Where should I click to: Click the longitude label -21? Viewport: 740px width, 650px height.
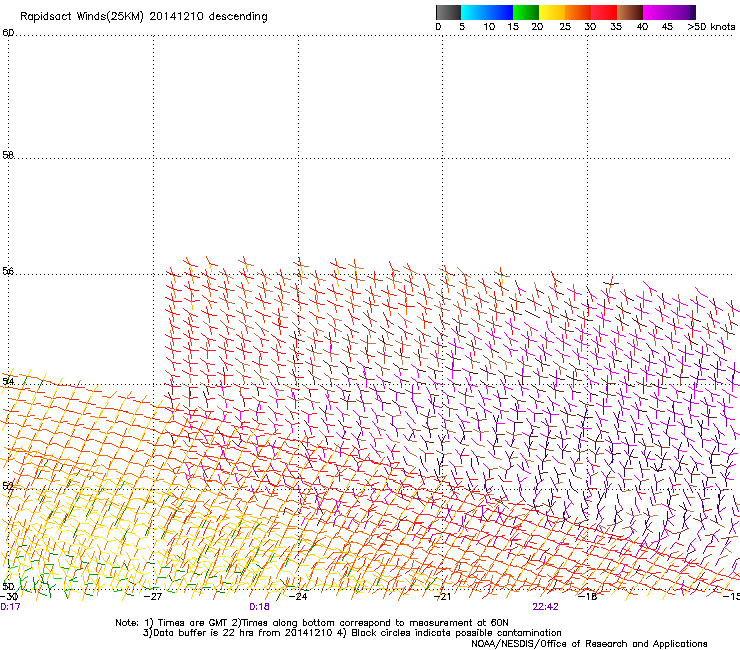(442, 596)
